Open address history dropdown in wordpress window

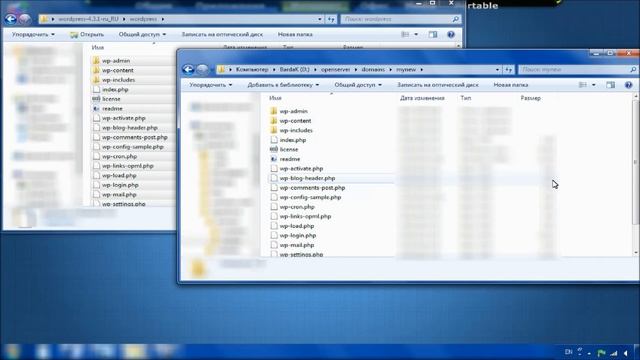tap(320, 19)
